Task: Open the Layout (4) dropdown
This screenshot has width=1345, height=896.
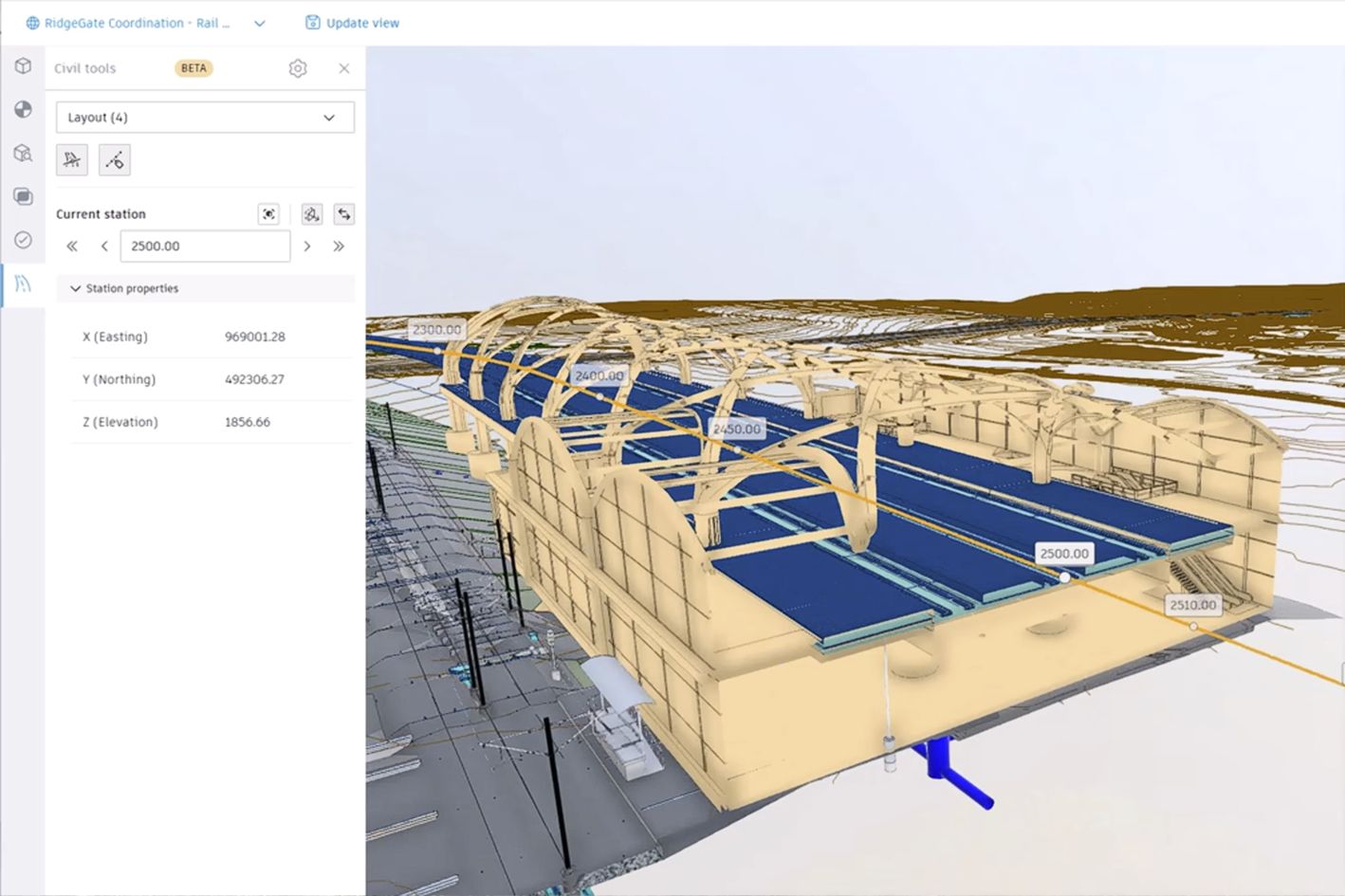Action: pyautogui.click(x=205, y=117)
